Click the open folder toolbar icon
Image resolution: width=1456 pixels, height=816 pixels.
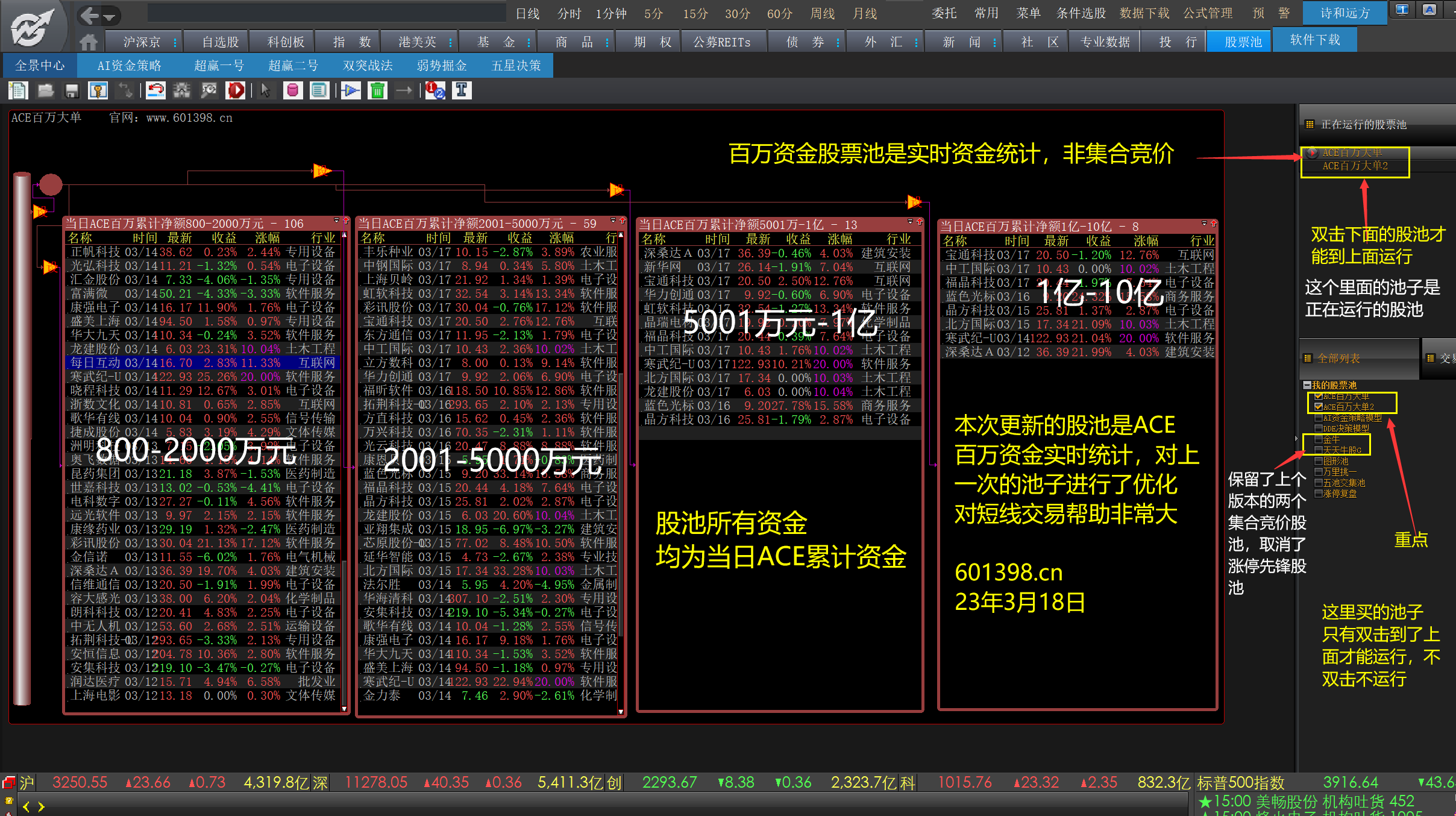(46, 91)
